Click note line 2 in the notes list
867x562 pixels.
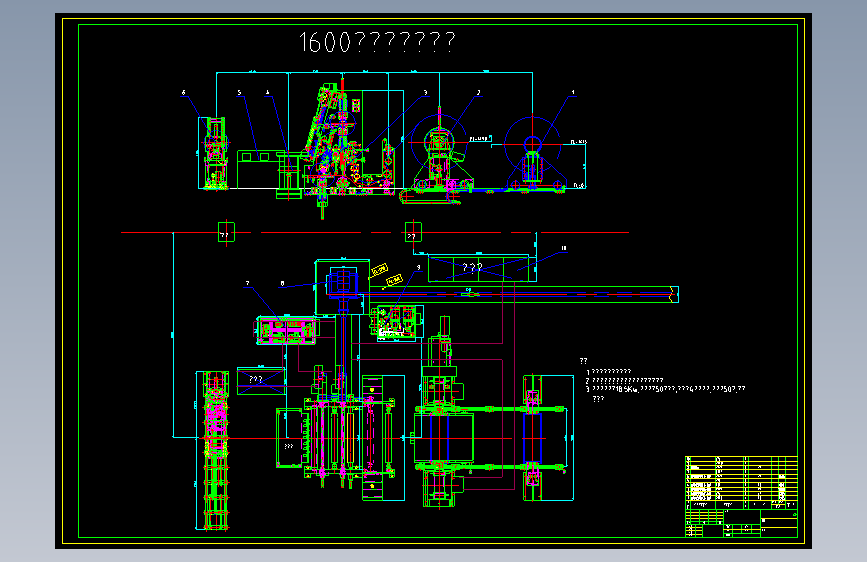tap(624, 381)
